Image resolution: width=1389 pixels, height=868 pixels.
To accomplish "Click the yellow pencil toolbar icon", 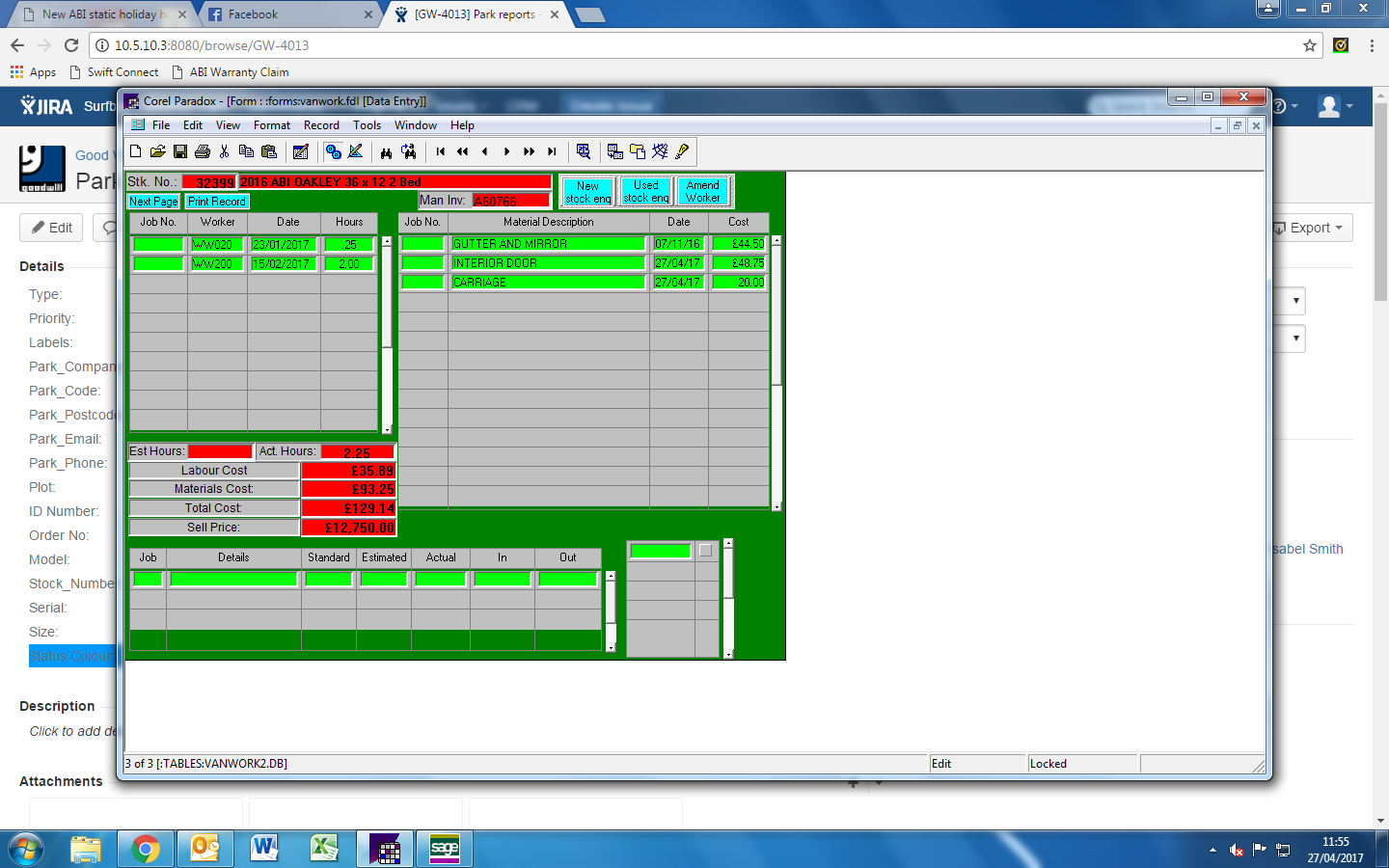I will (682, 151).
